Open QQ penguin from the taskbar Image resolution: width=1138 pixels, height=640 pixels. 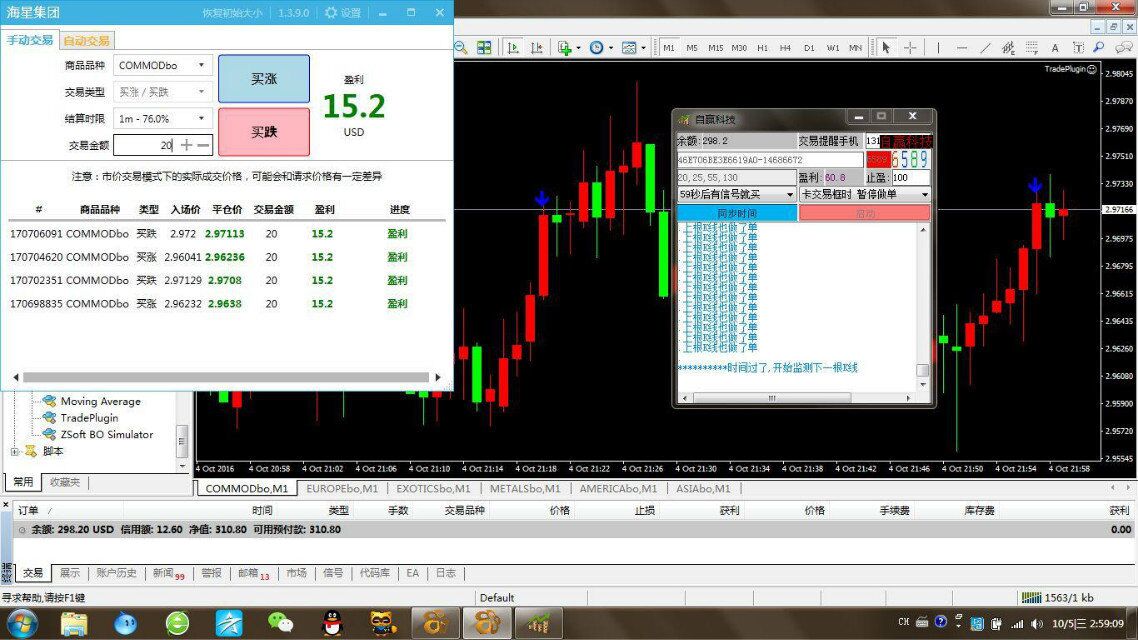[332, 623]
